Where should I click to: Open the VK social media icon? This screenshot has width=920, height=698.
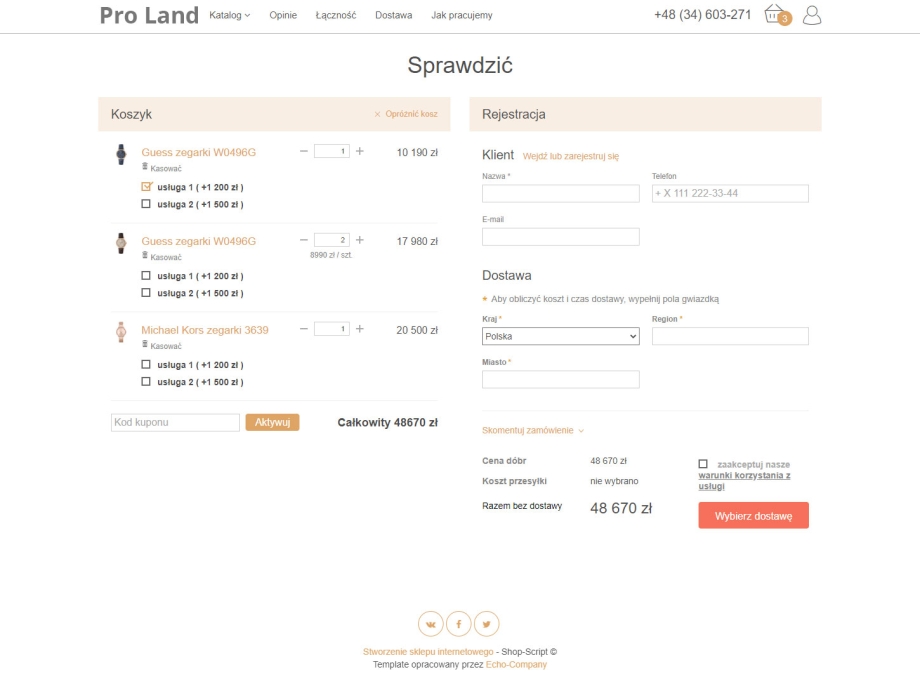click(x=430, y=624)
